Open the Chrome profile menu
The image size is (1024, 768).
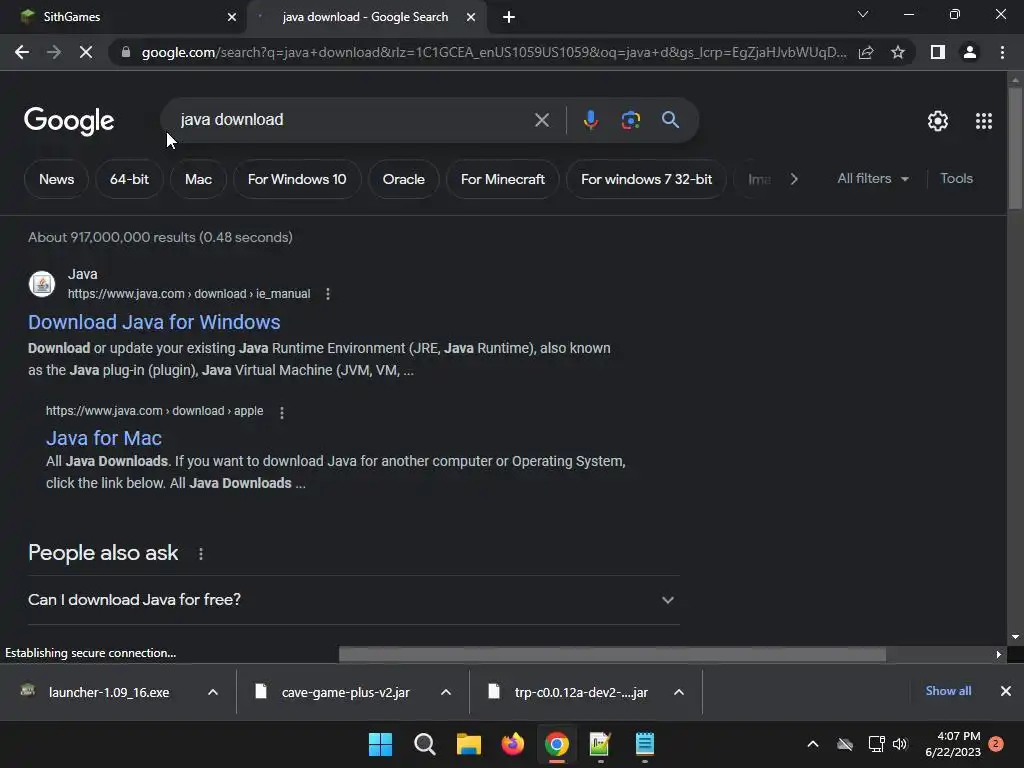point(970,52)
